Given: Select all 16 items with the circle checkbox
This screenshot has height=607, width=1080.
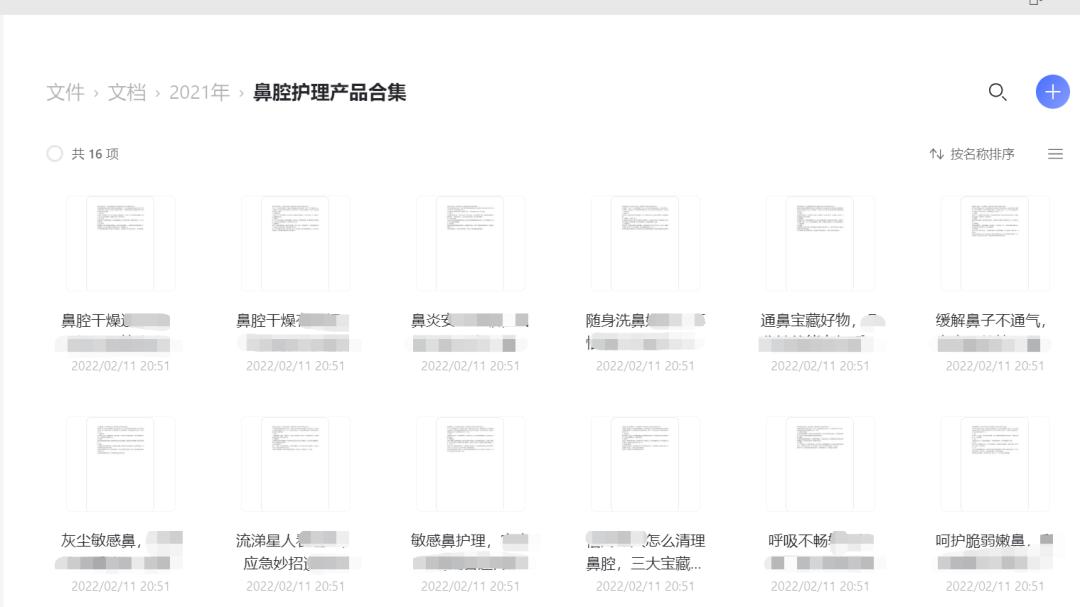Looking at the screenshot, I should click(55, 153).
